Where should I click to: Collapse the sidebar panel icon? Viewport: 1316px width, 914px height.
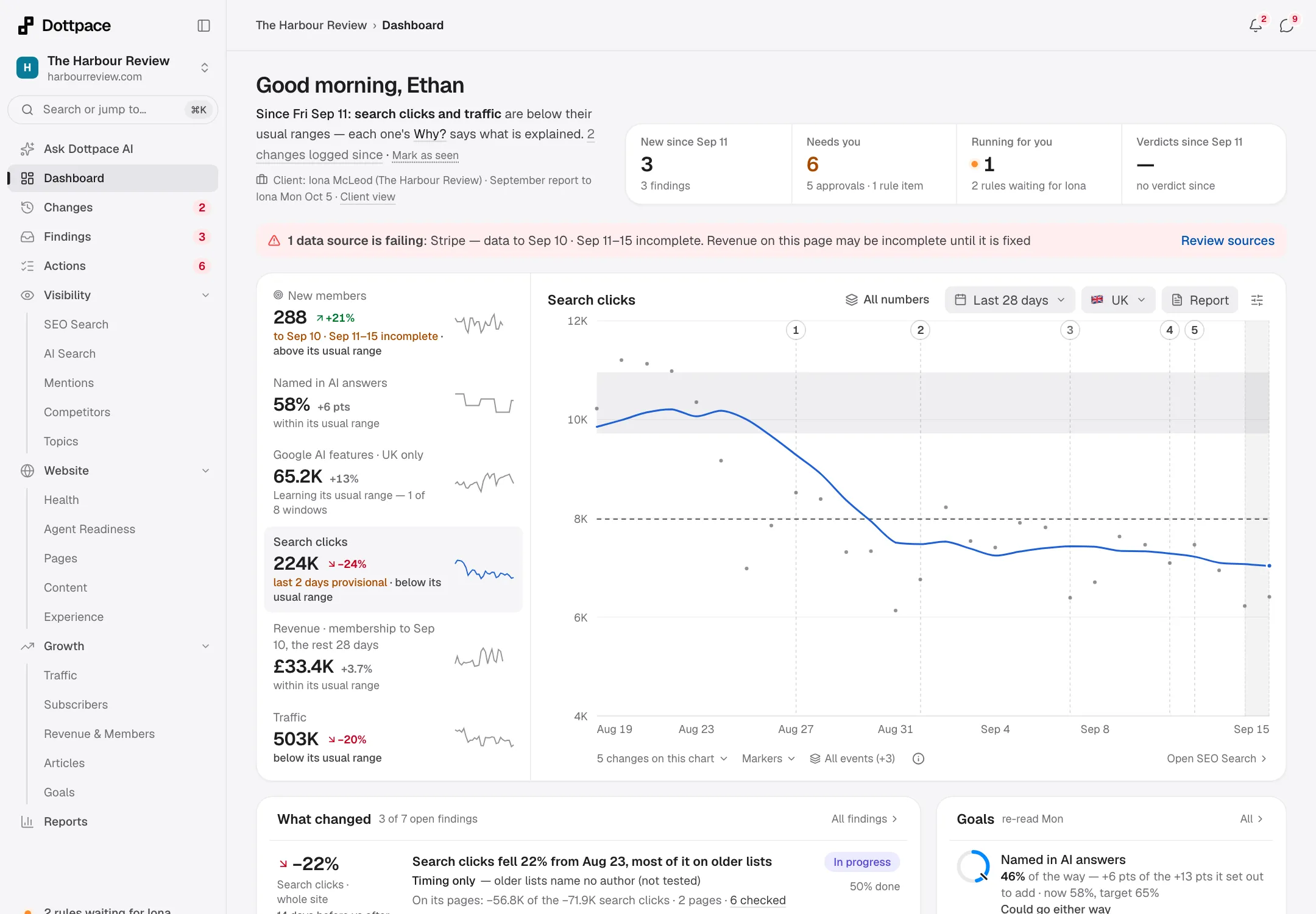pos(204,26)
